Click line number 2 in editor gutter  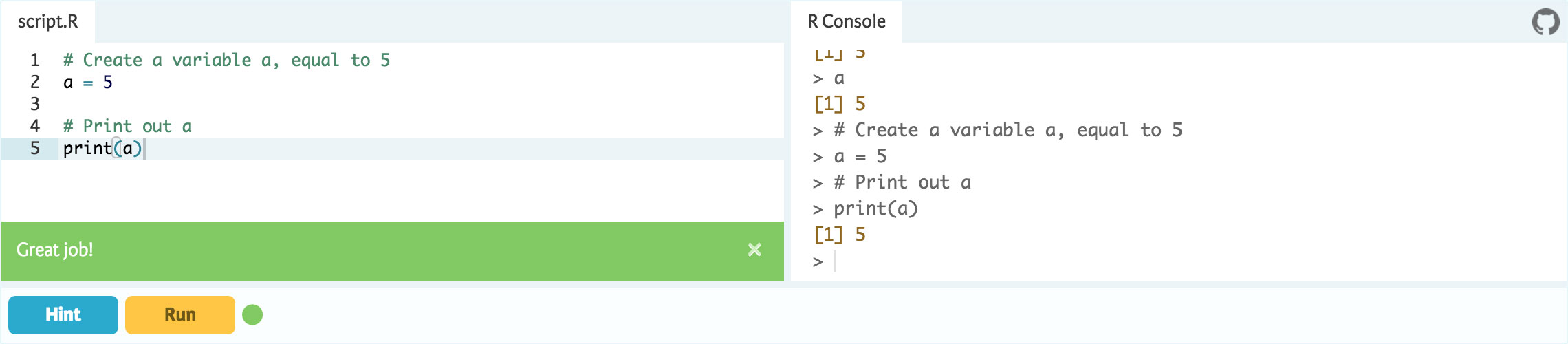click(x=35, y=83)
